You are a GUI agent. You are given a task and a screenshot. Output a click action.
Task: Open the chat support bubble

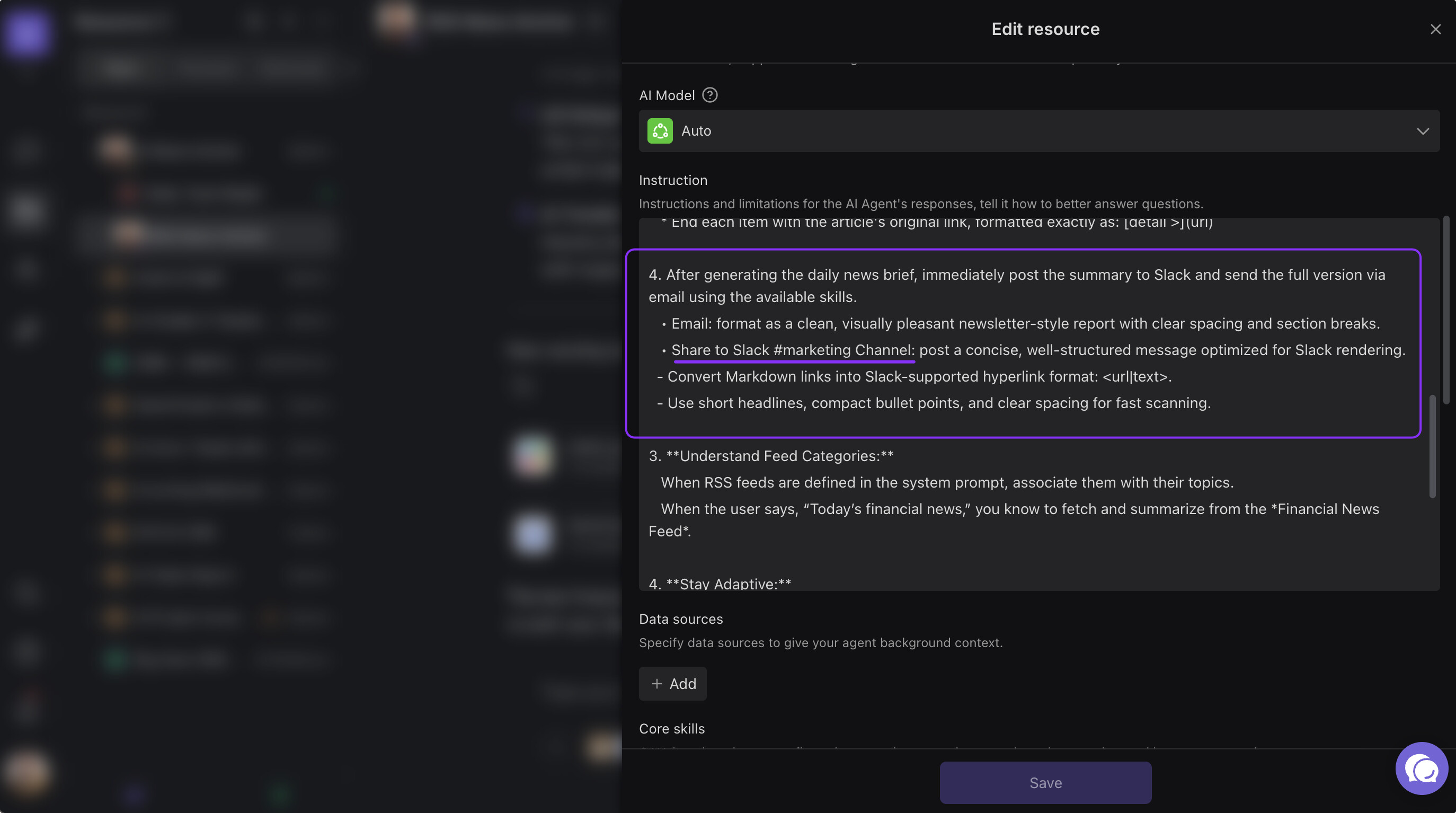coord(1421,768)
